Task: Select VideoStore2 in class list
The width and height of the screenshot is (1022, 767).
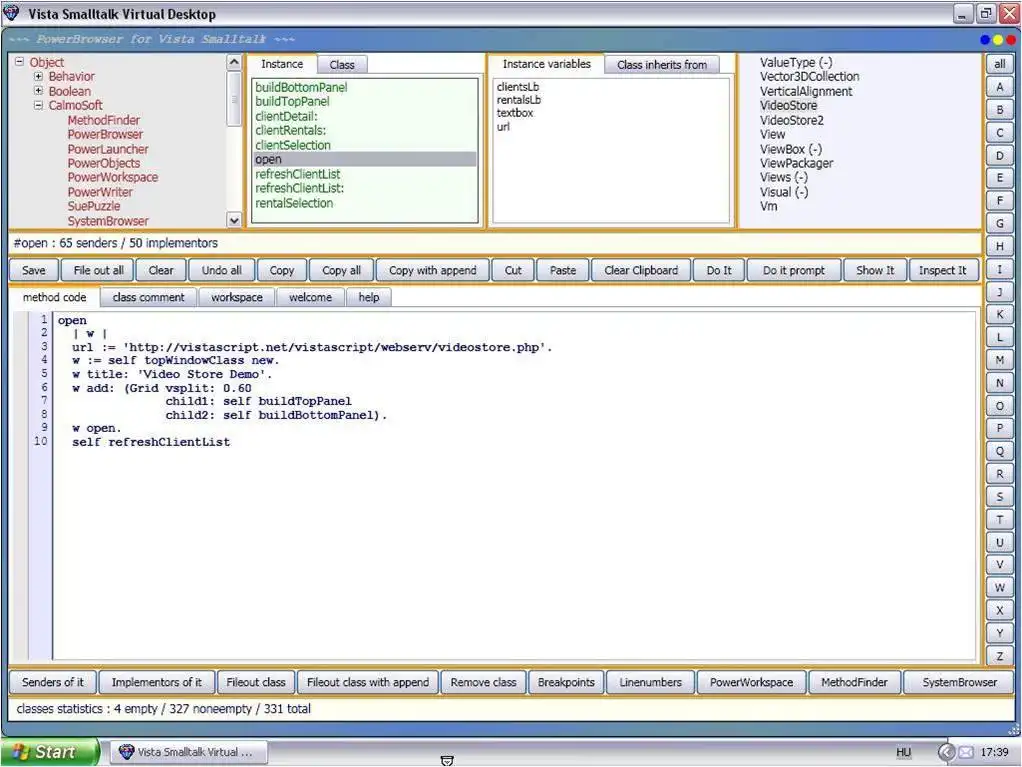Action: pyautogui.click(x=792, y=120)
